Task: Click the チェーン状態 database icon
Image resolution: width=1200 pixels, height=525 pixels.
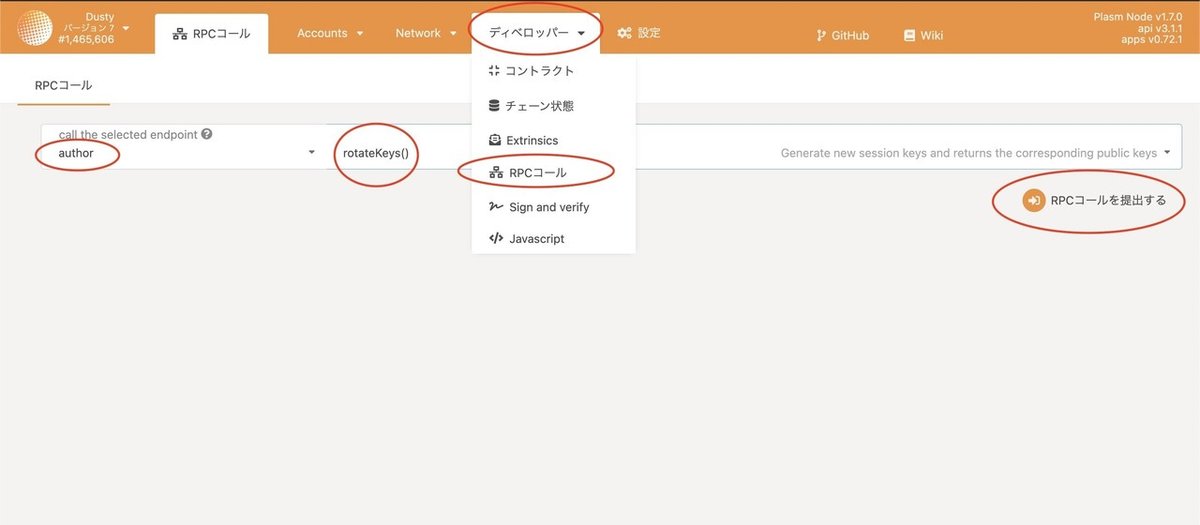Action: click(x=494, y=105)
